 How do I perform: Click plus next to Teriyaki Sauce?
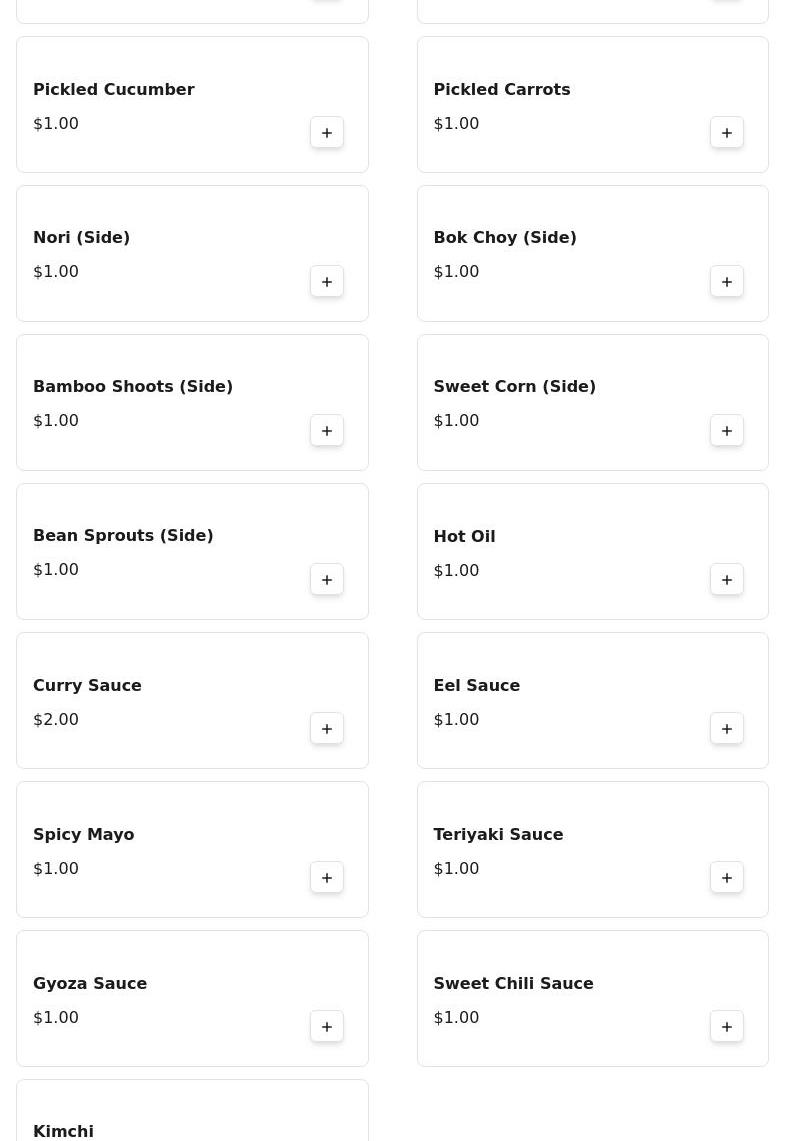[x=727, y=878]
